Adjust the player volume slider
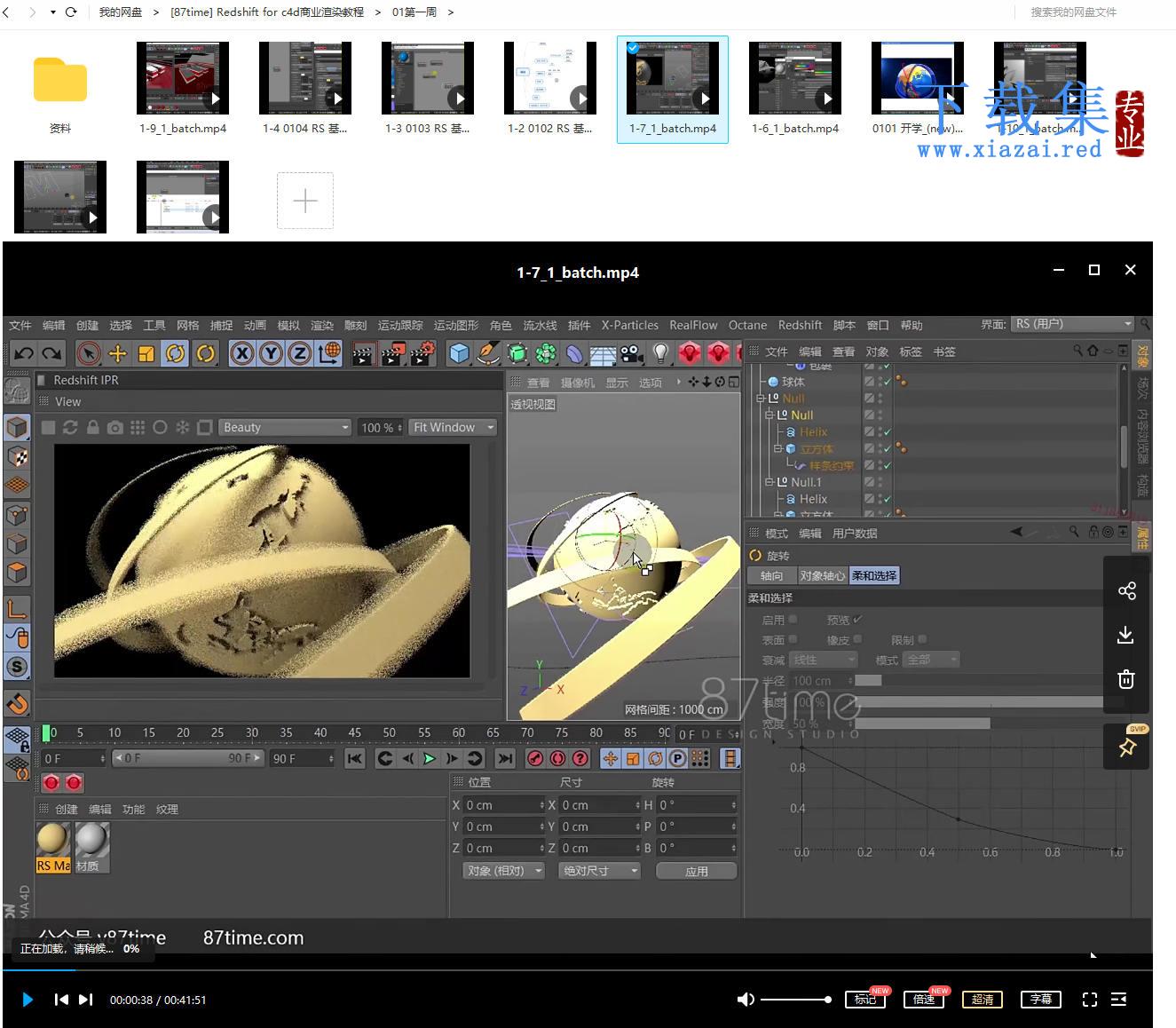The image size is (1176, 1028). tap(796, 1000)
